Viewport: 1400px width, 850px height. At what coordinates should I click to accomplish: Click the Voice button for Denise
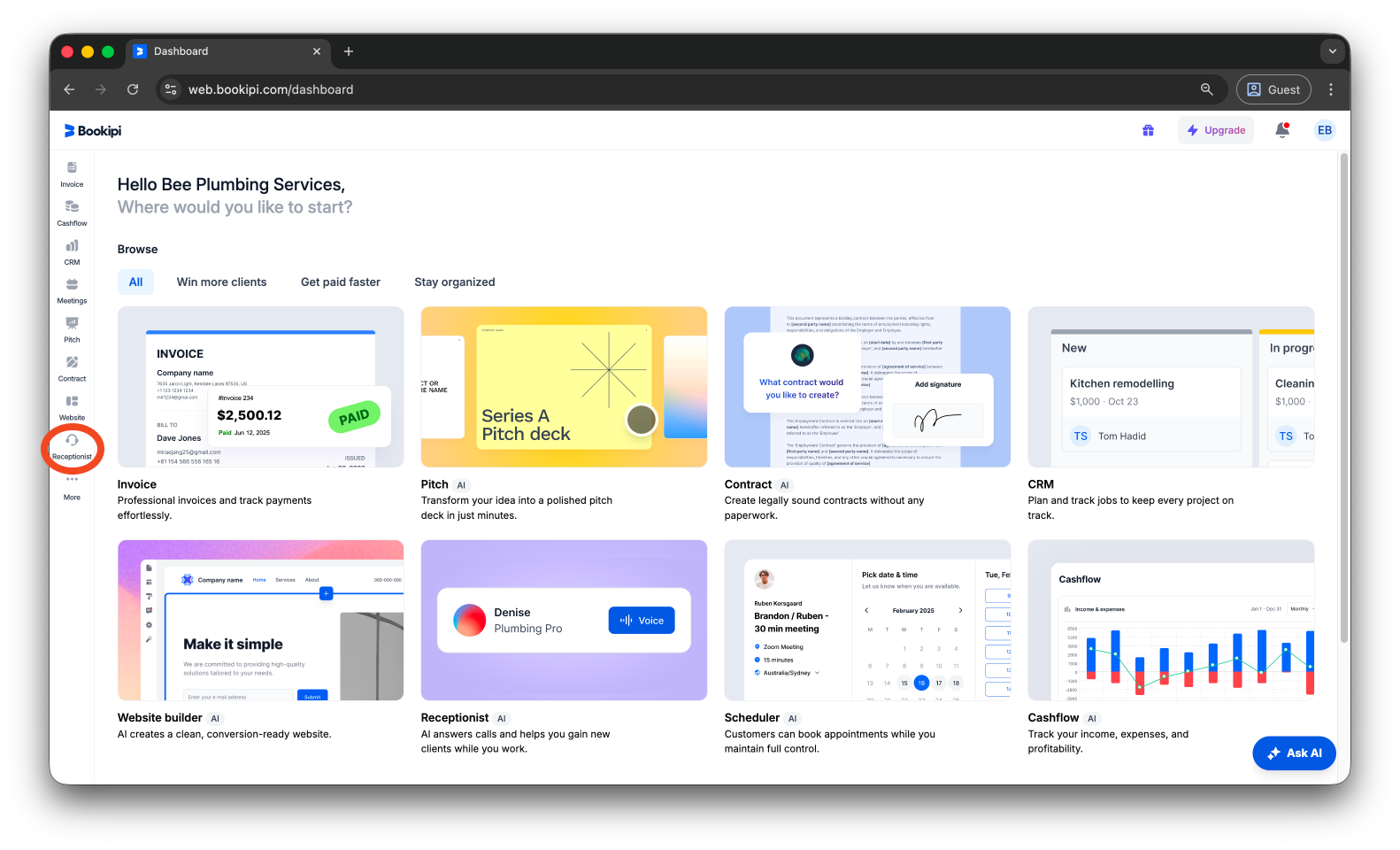point(642,621)
